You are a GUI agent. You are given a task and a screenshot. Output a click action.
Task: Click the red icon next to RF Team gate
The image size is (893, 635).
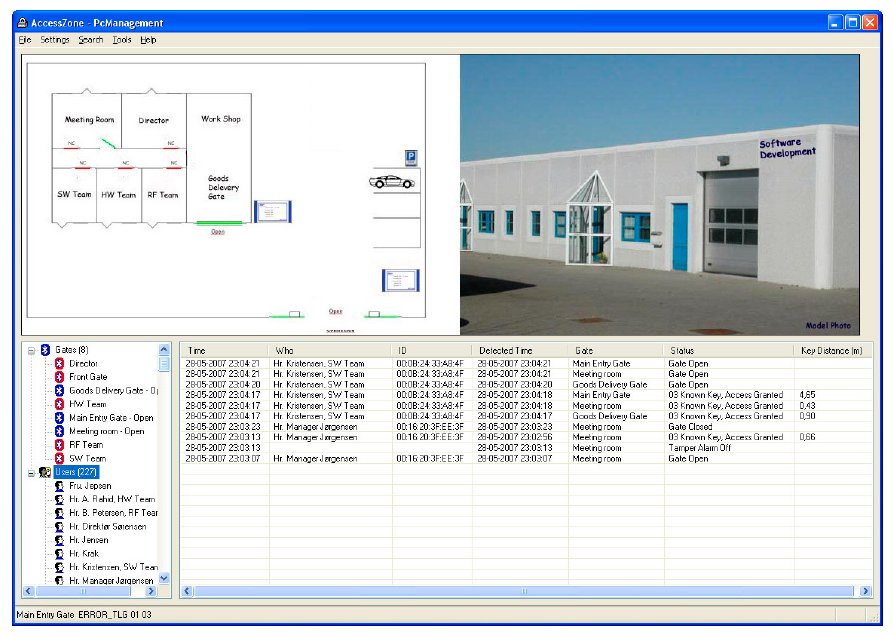59,445
